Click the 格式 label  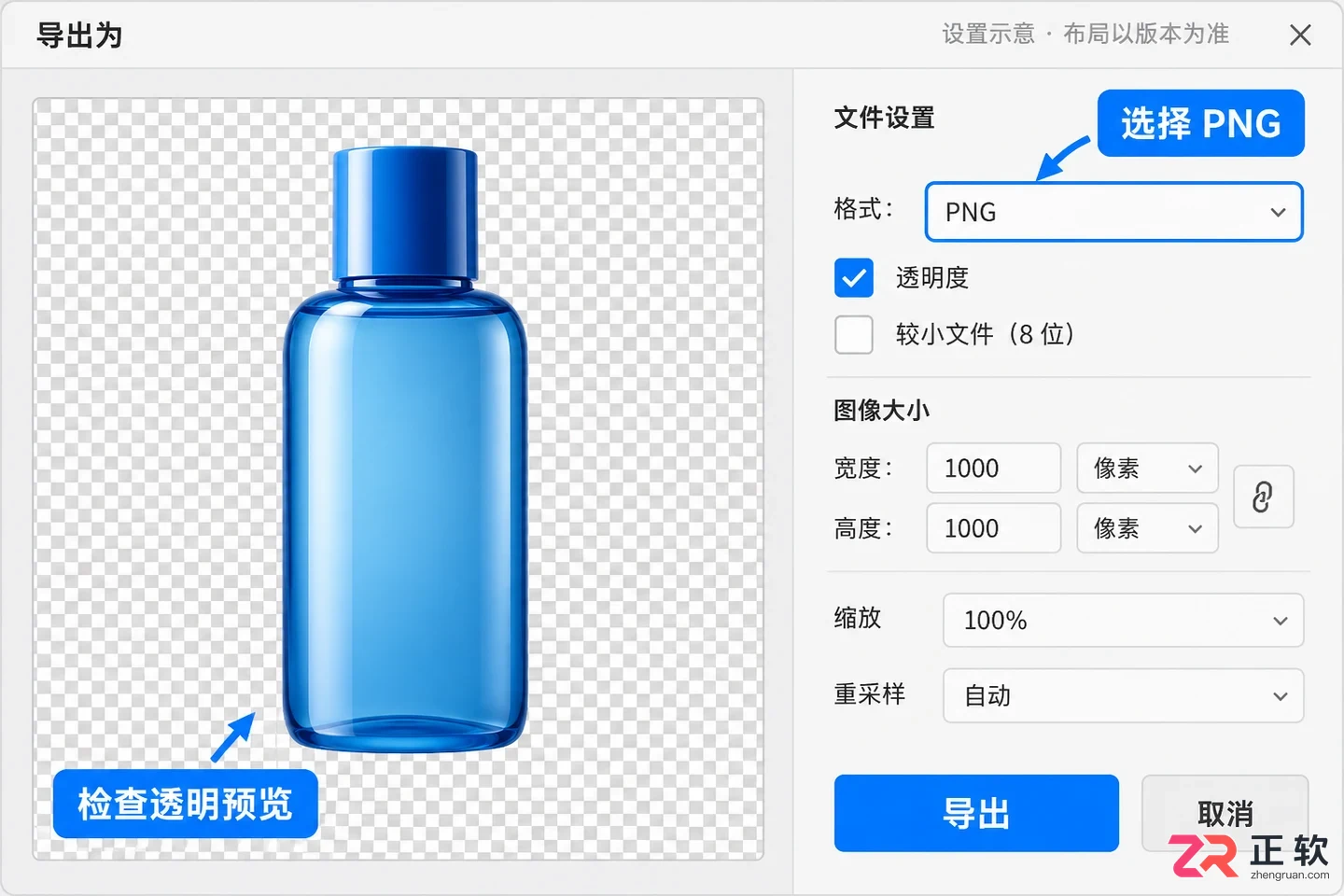(863, 209)
